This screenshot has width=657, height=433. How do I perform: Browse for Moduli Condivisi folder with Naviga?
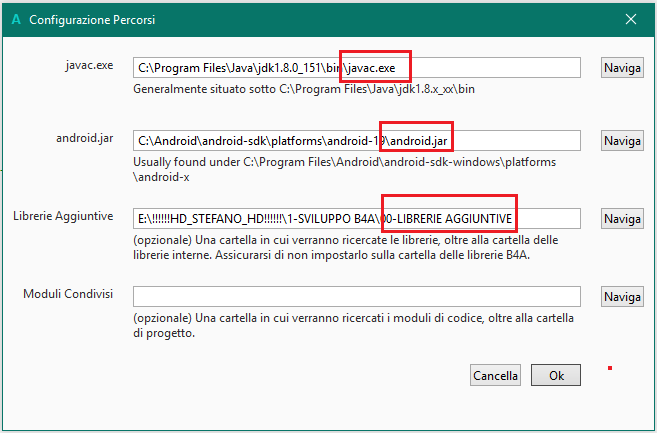tap(622, 296)
